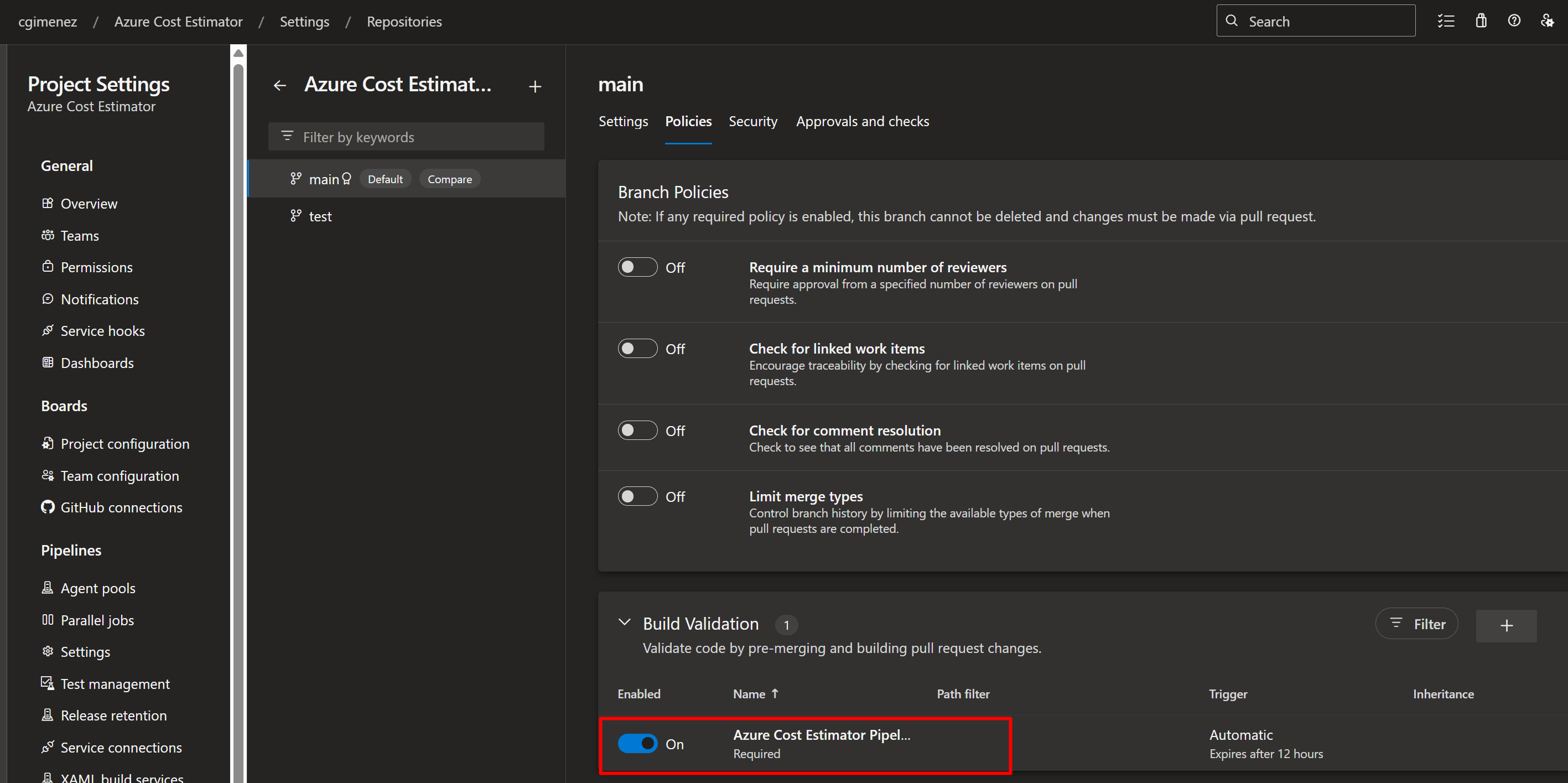The image size is (1568, 783).
Task: Click the Notifications icon in sidebar
Action: (x=48, y=298)
